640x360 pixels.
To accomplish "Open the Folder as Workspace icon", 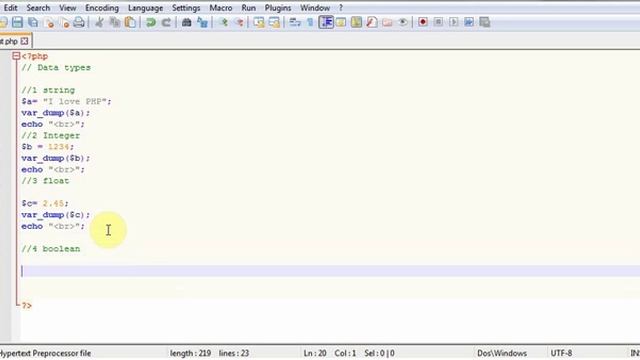I will [387, 22].
